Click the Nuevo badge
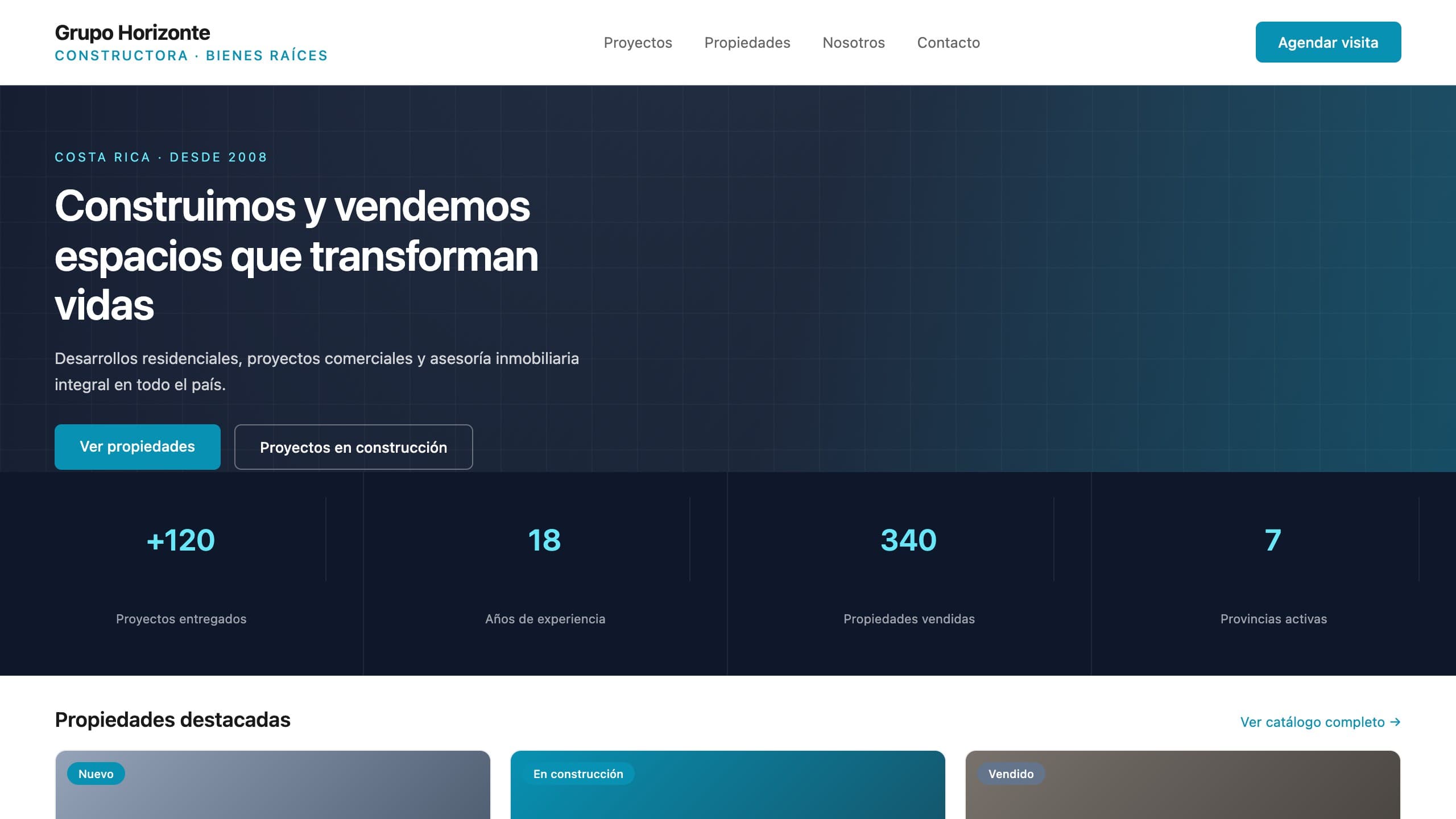Image resolution: width=1456 pixels, height=819 pixels. pos(96,773)
